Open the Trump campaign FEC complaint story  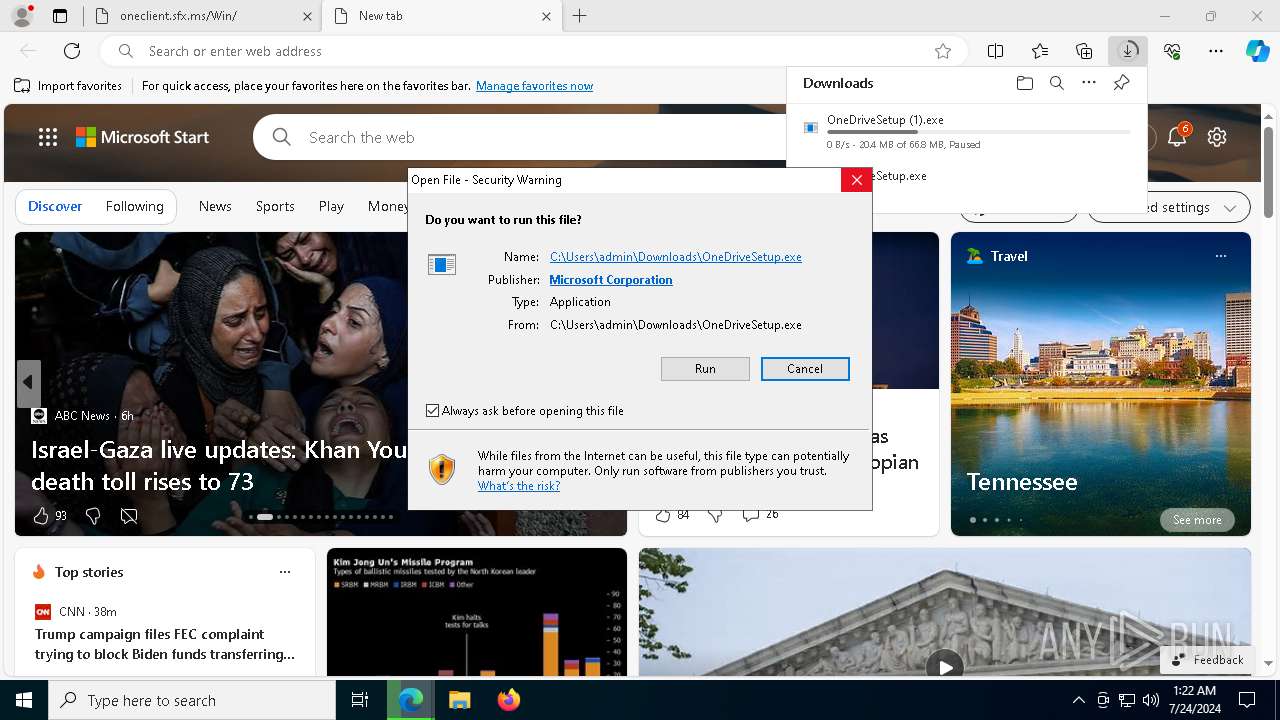coord(165,644)
